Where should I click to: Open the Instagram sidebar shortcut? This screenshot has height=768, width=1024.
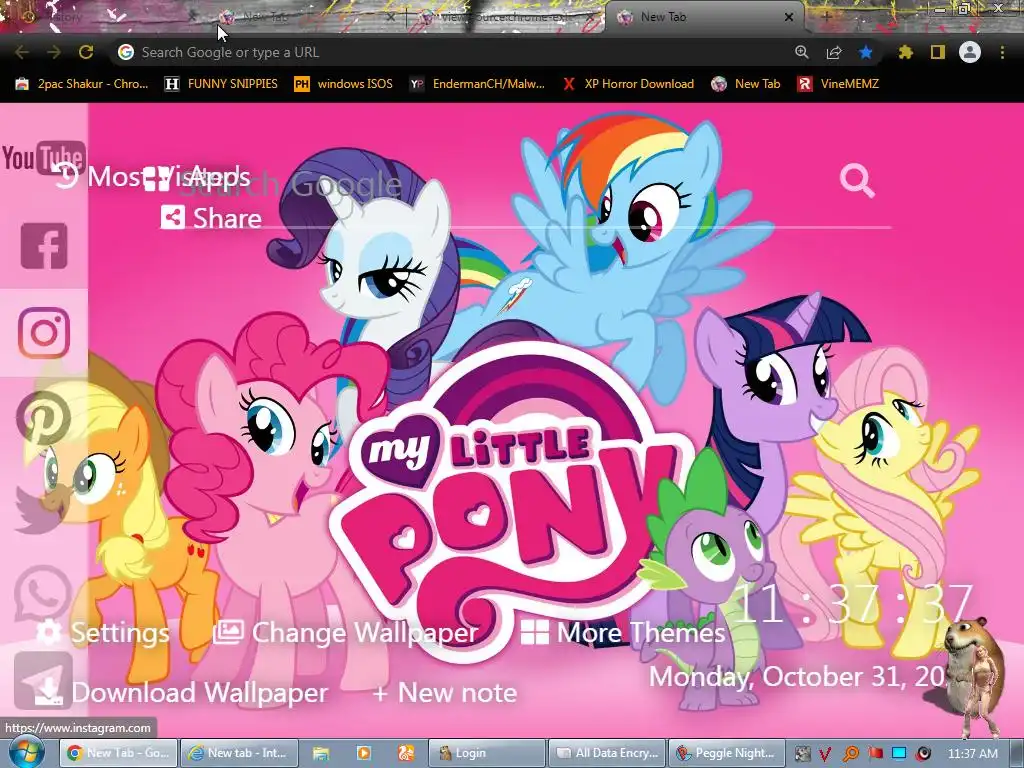pyautogui.click(x=44, y=332)
